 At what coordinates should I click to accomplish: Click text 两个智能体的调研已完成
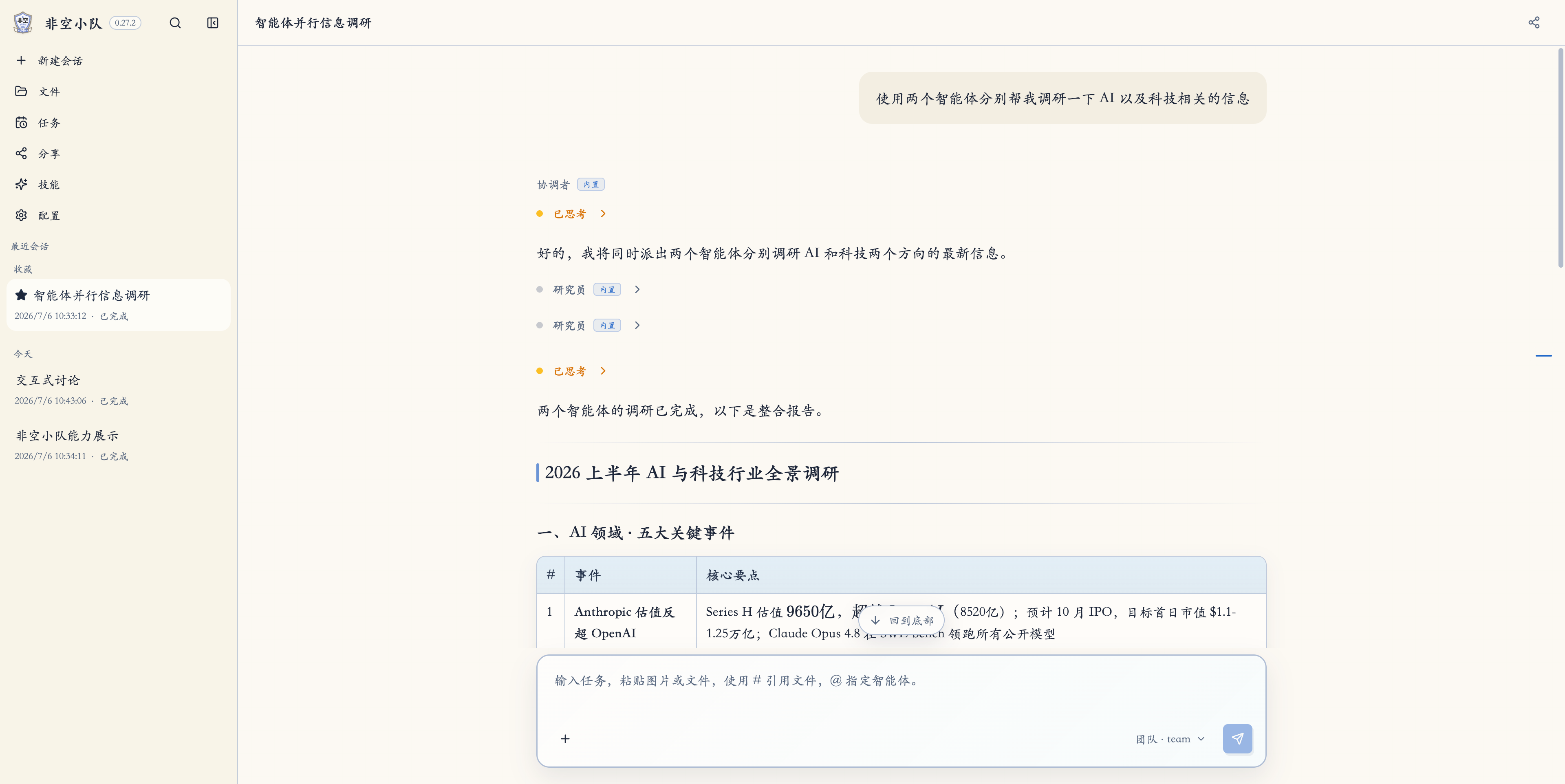[x=618, y=410]
